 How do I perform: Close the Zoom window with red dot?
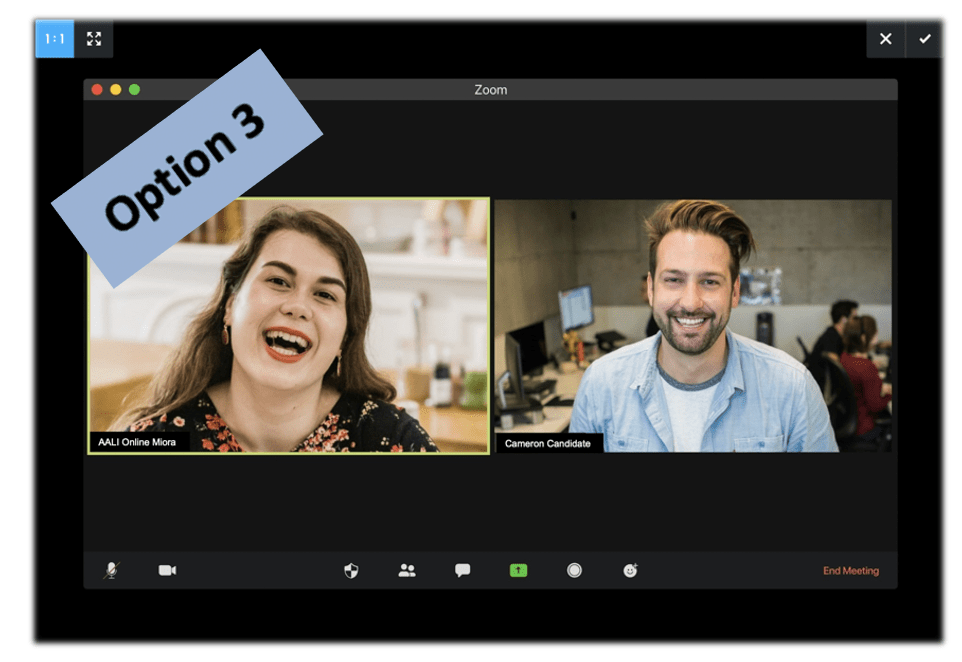tap(97, 90)
